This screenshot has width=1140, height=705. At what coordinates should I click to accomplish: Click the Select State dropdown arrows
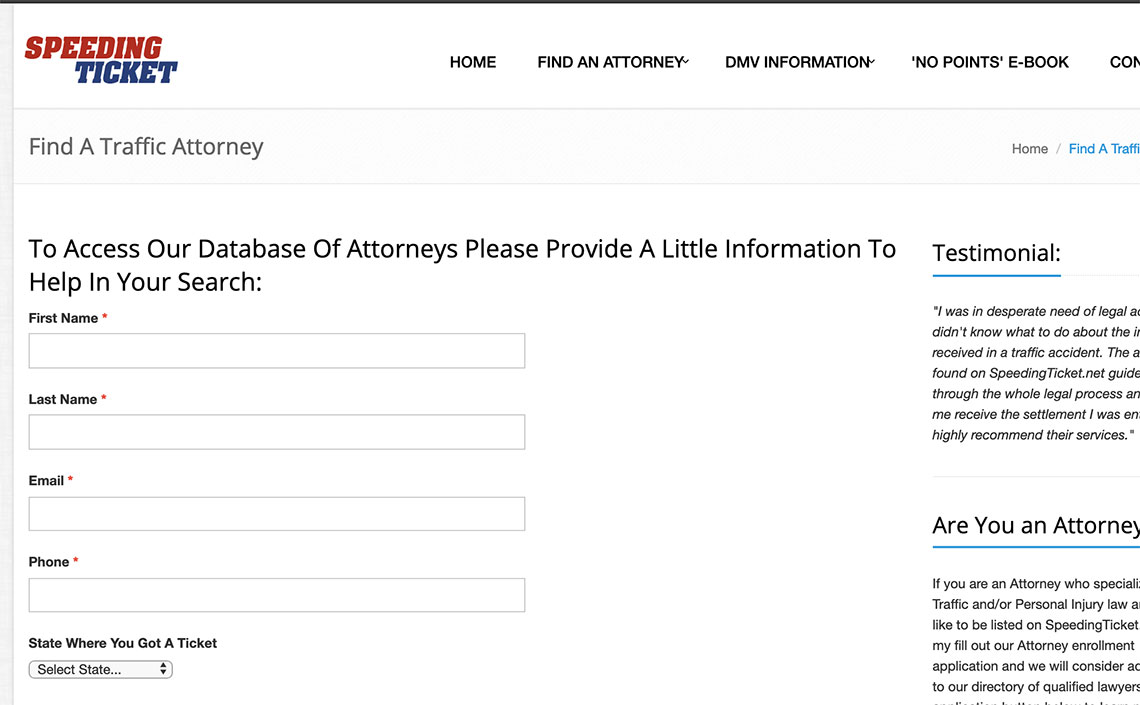163,669
